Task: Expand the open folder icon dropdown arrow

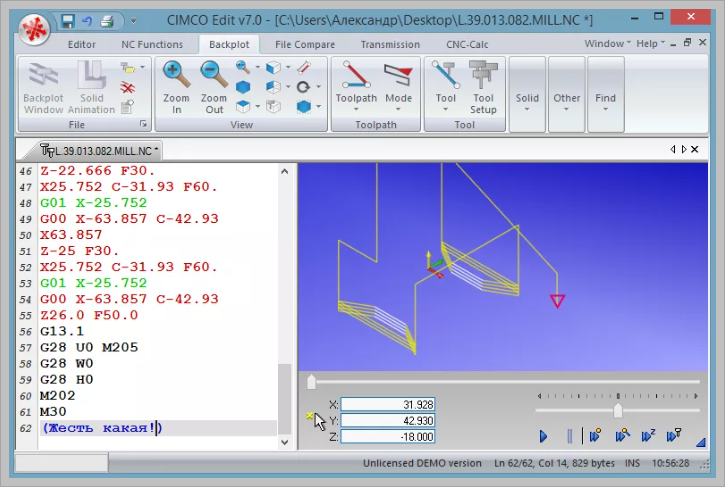Action: coord(142,68)
